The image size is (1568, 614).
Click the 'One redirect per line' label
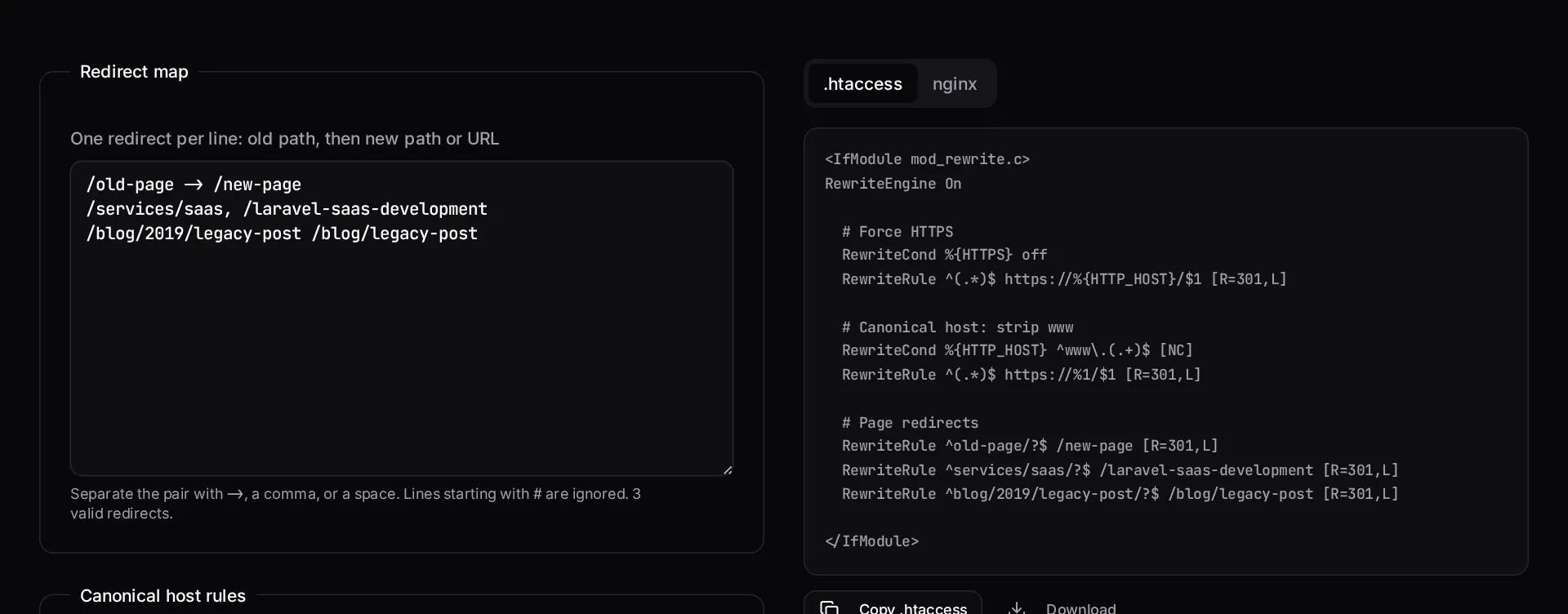(x=284, y=139)
